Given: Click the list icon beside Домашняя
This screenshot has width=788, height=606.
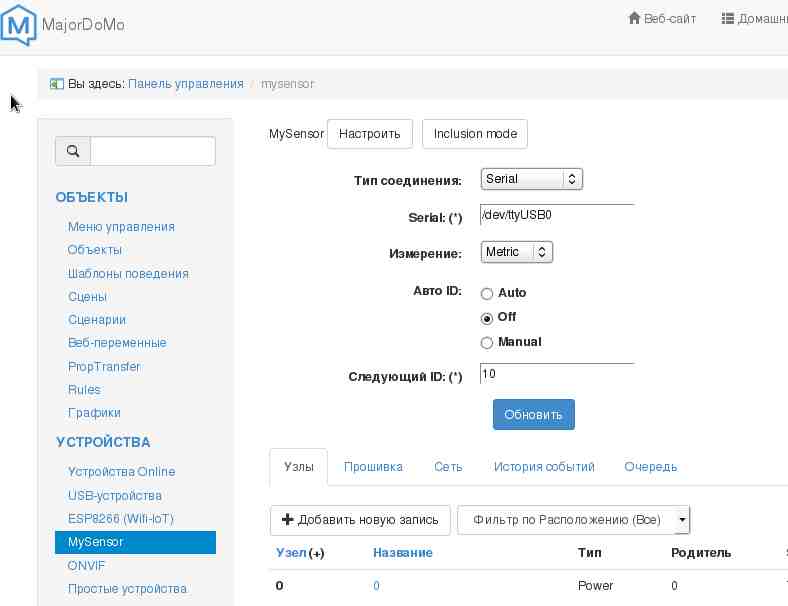Looking at the screenshot, I should point(727,18).
